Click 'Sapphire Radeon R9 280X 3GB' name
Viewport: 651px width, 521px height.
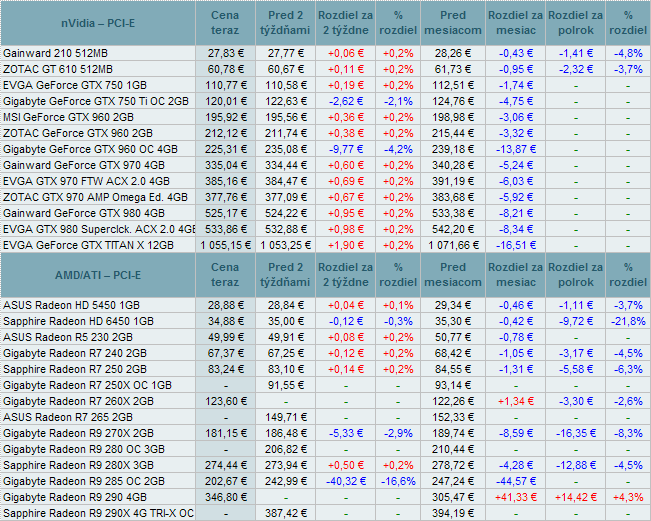[78, 465]
